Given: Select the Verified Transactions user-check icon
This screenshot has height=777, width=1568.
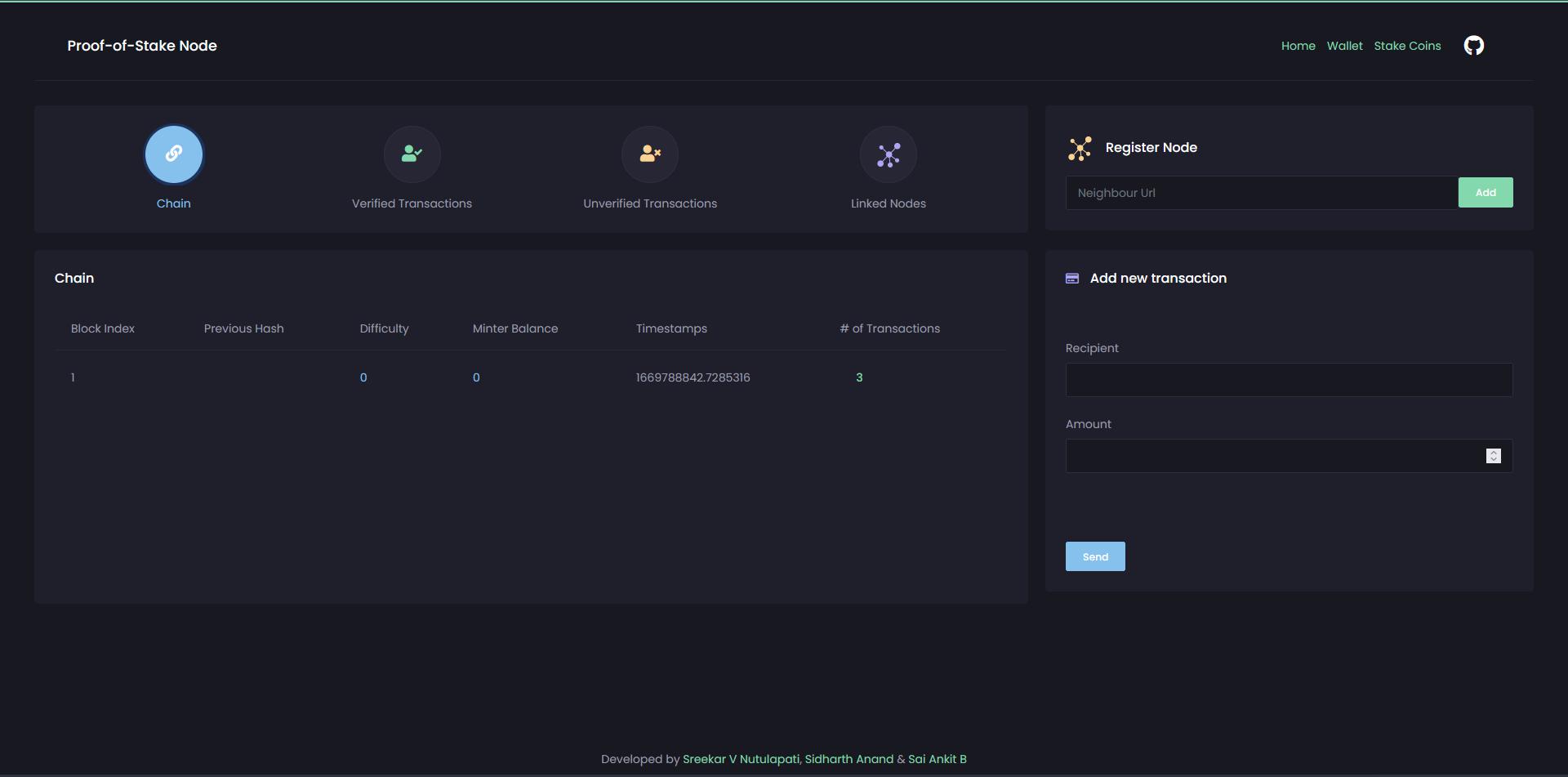Looking at the screenshot, I should 412,154.
